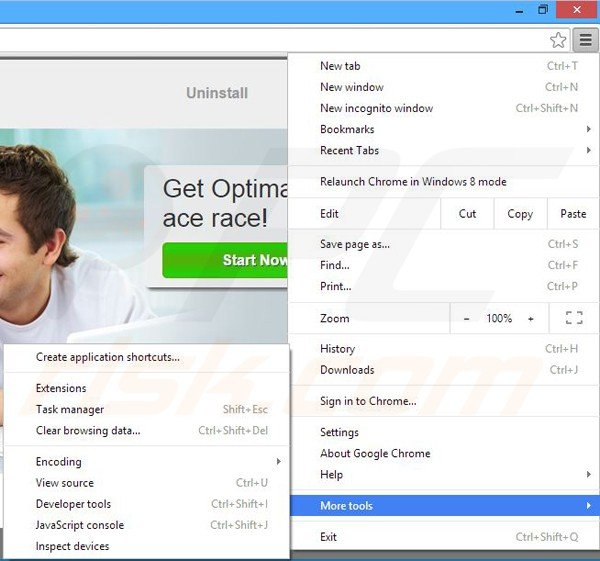The image size is (600, 561).
Task: Expand the Help submenu arrow
Action: 589,475
